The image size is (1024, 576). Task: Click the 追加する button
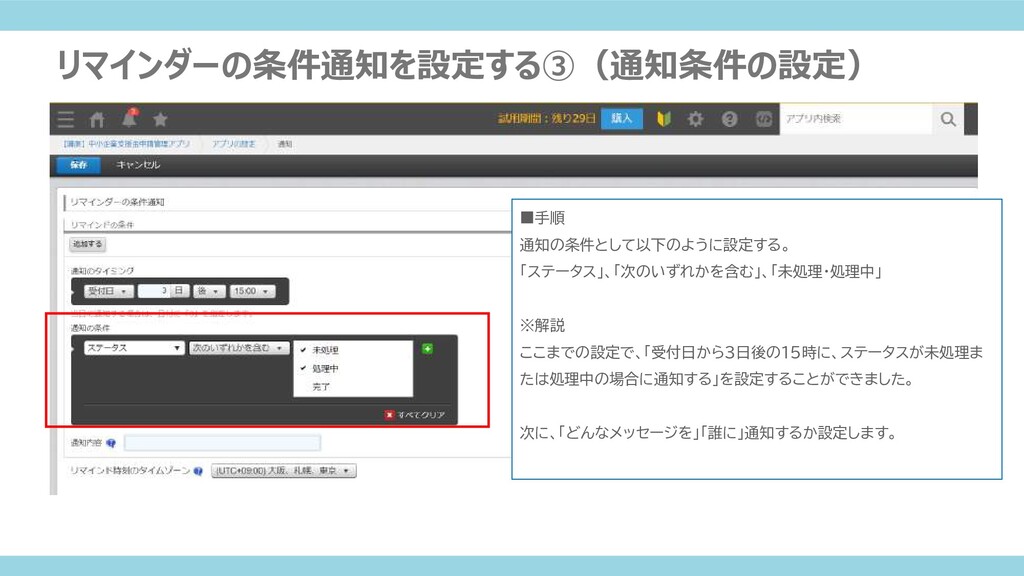click(88, 244)
